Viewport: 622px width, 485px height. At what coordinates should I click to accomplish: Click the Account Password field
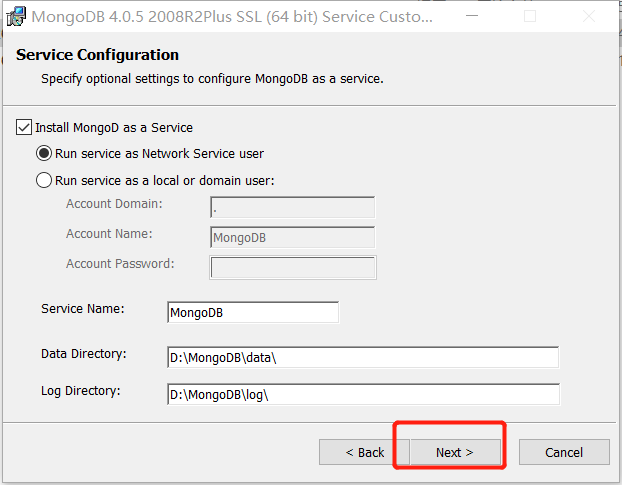point(293,268)
